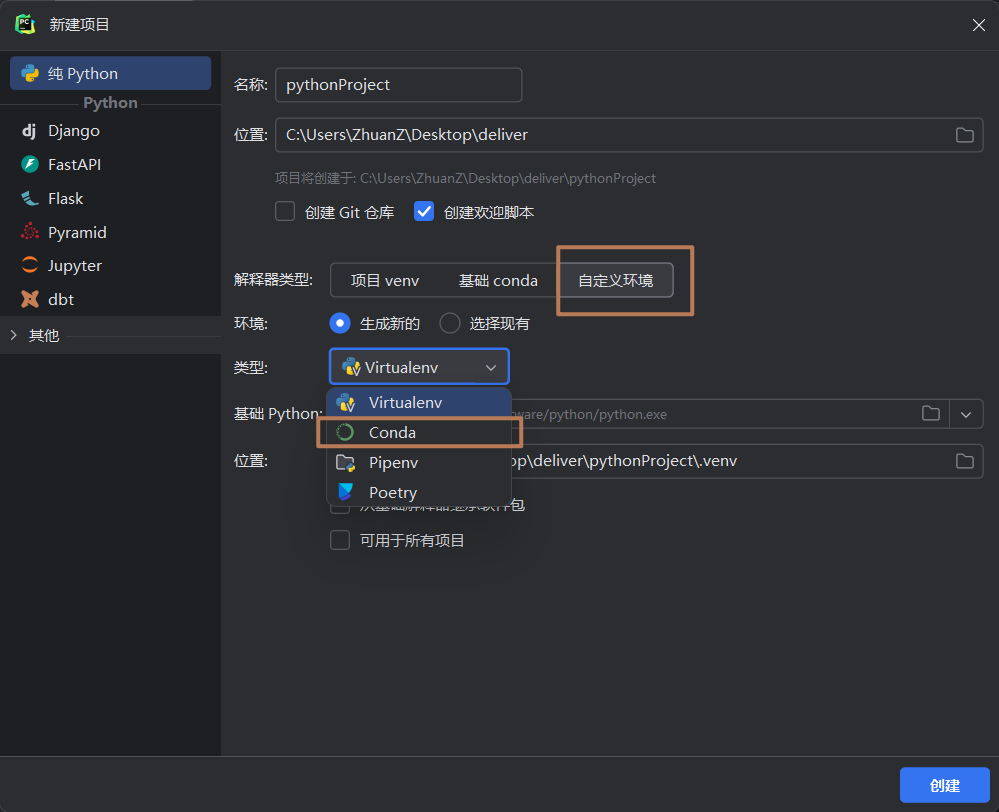This screenshot has height=812, width=999.
Task: Click the project location path field
Action: [629, 134]
